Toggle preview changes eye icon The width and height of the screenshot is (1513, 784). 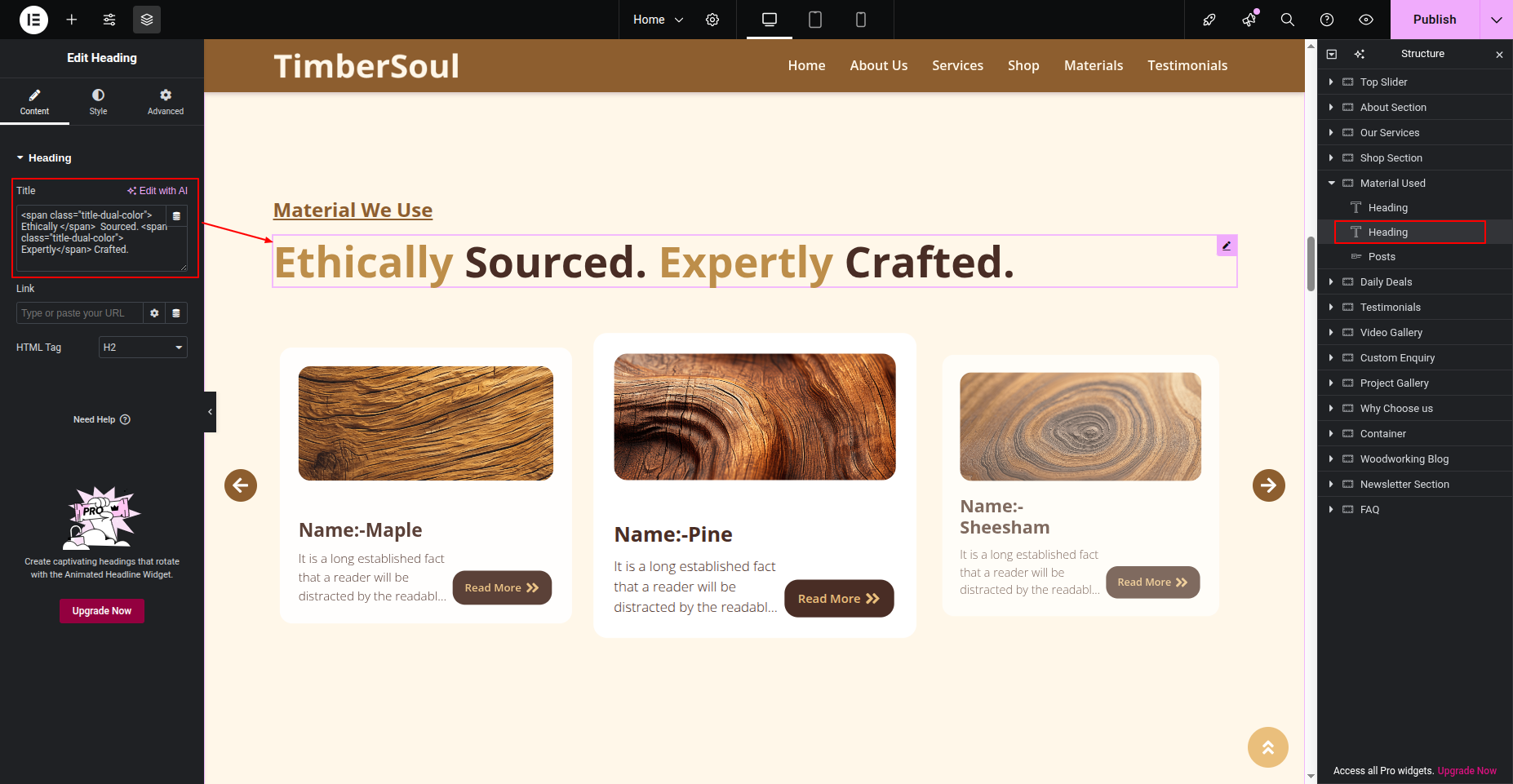click(1366, 20)
